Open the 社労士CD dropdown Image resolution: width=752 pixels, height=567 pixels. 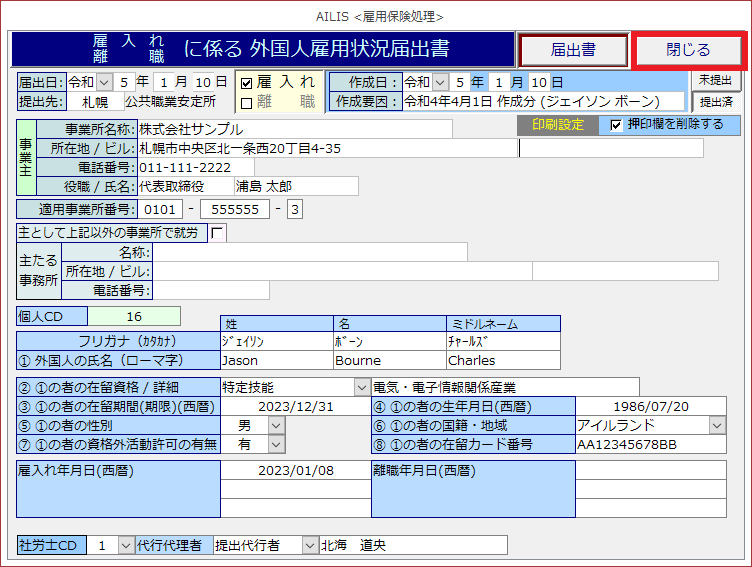pyautogui.click(x=125, y=545)
